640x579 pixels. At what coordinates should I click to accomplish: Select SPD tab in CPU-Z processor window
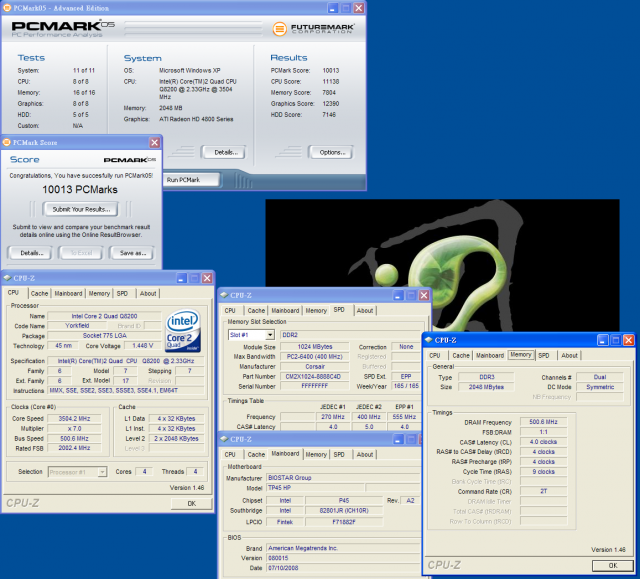[x=122, y=293]
